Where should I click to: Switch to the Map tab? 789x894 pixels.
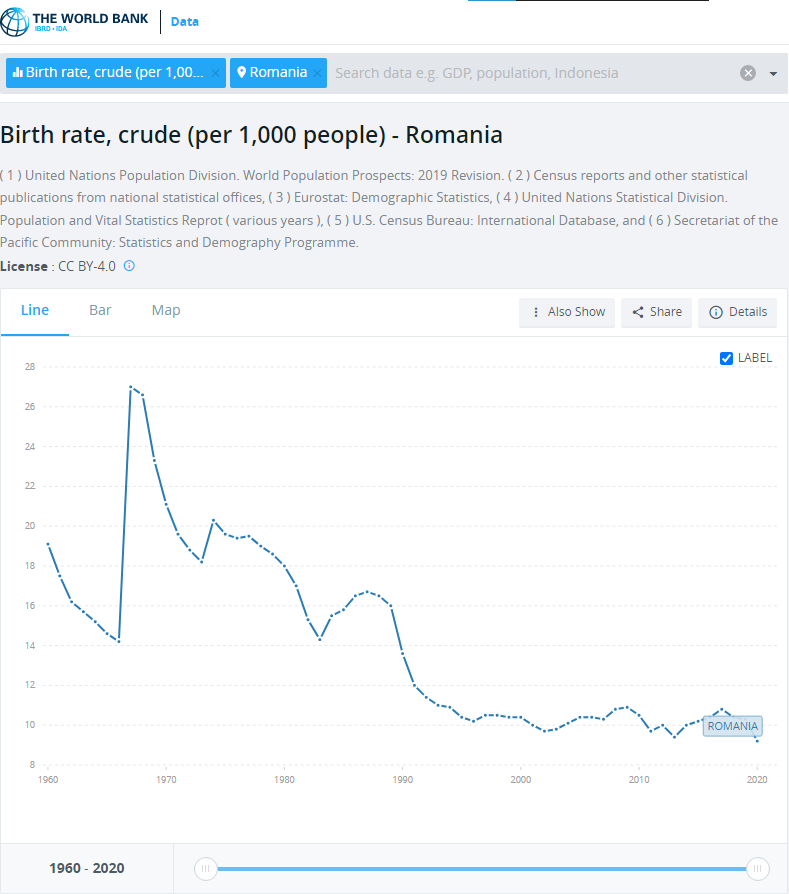point(166,310)
